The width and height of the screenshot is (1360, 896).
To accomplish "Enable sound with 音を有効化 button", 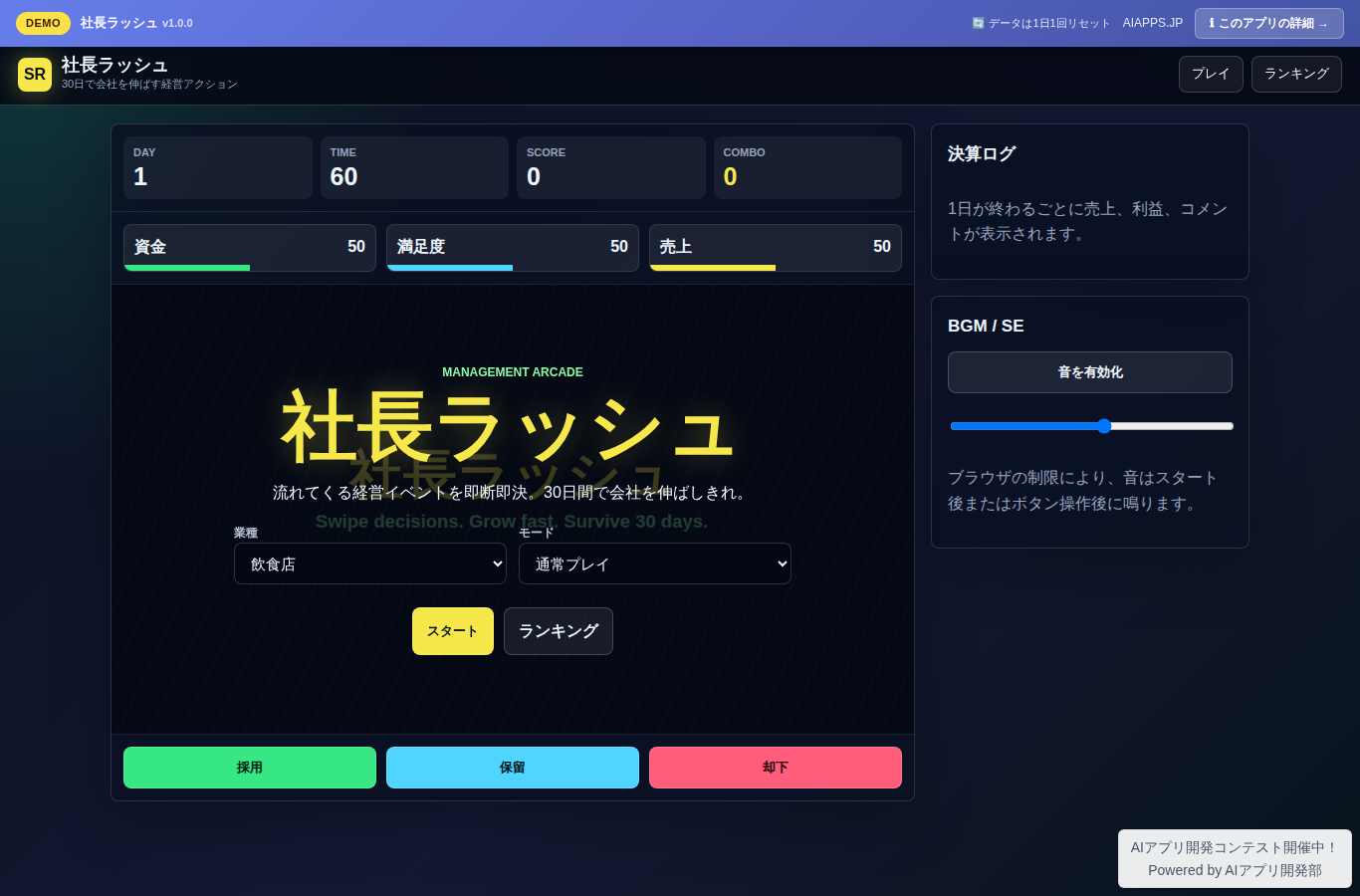I will click(1090, 372).
